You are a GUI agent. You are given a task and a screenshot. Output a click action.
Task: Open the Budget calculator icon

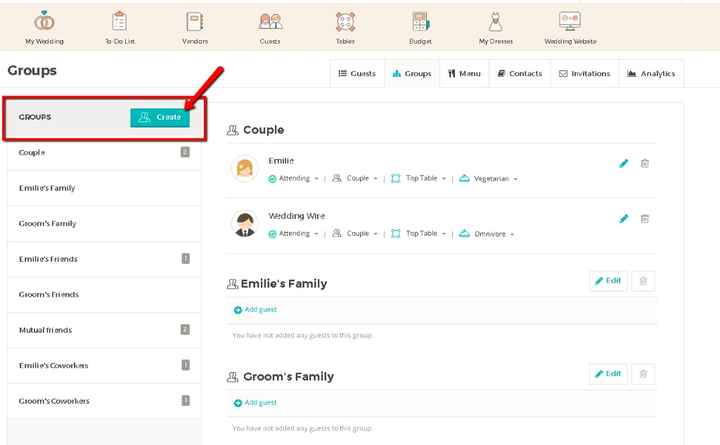tap(420, 21)
